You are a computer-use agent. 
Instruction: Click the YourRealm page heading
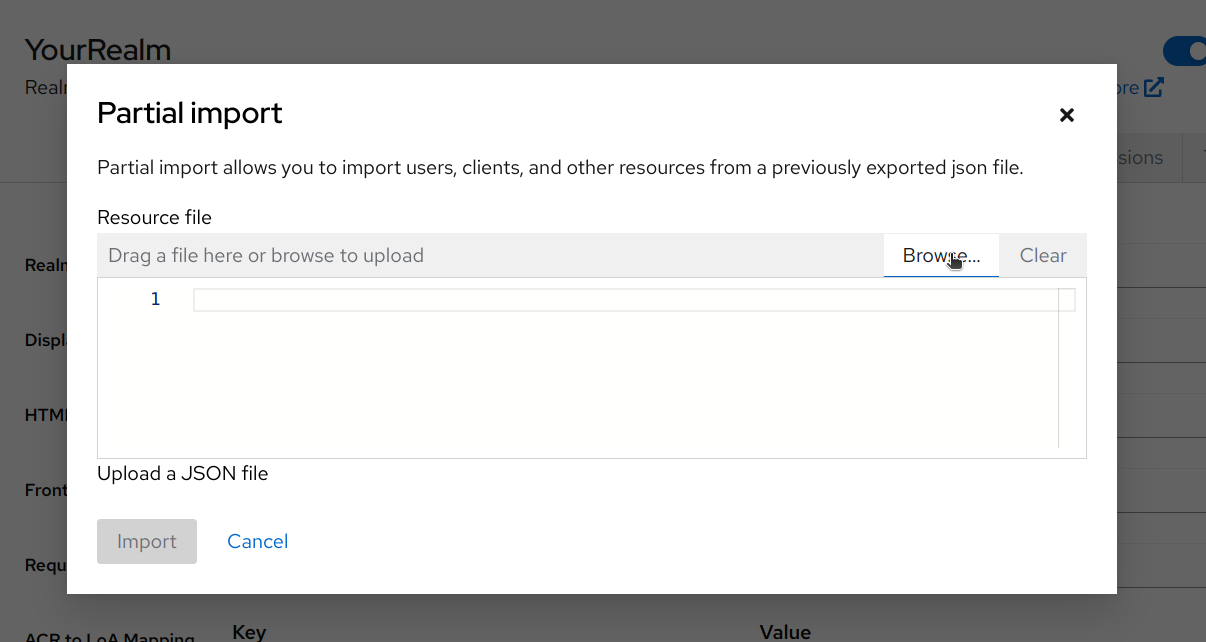click(x=98, y=49)
